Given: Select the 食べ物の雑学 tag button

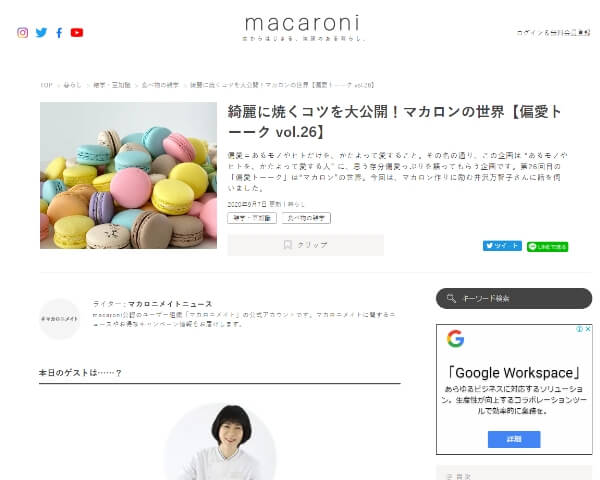Looking at the screenshot, I should coord(306,218).
